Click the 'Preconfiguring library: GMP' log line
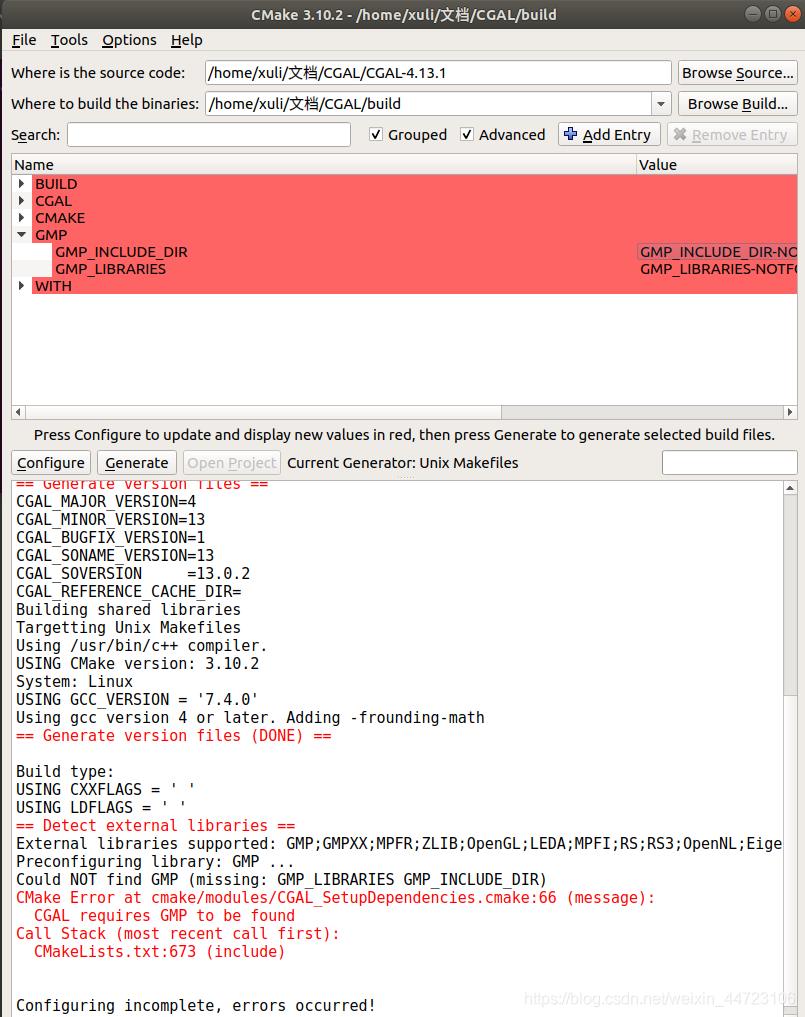 click(x=154, y=861)
